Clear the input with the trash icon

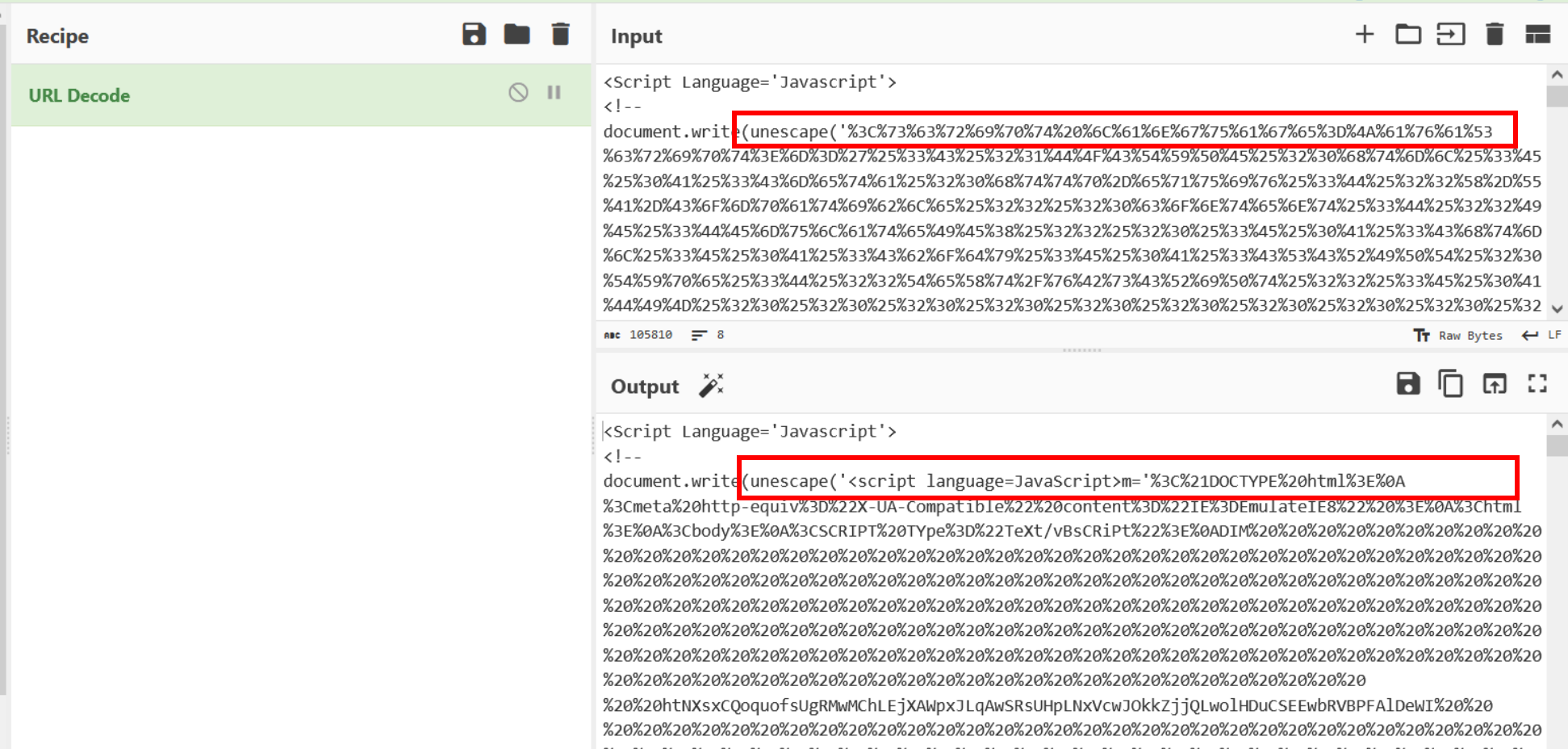pos(1494,34)
